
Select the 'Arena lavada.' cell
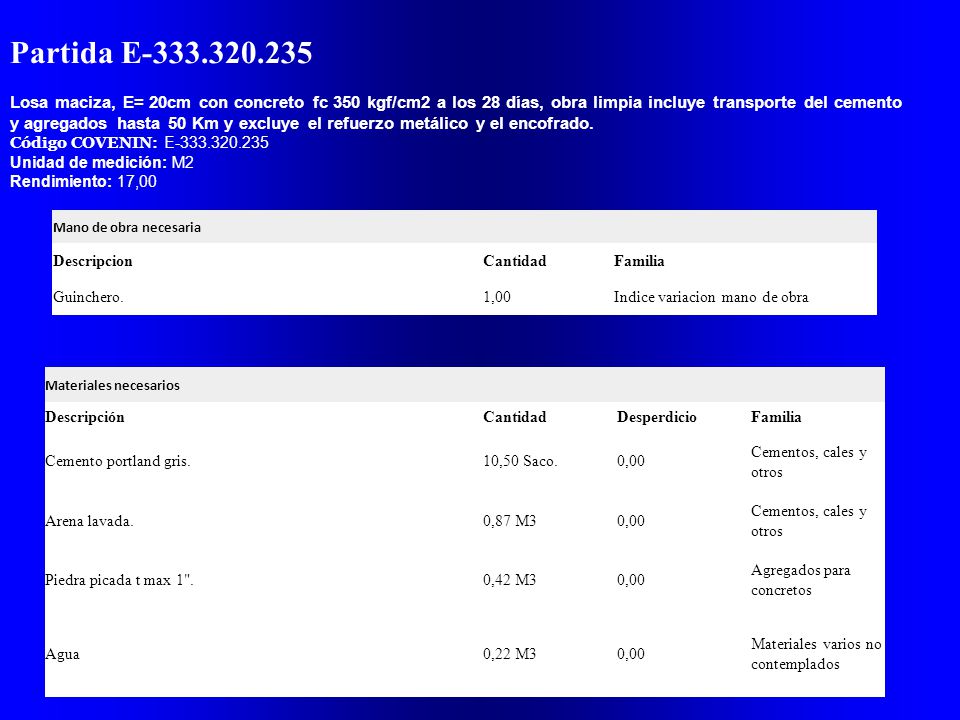click(89, 521)
